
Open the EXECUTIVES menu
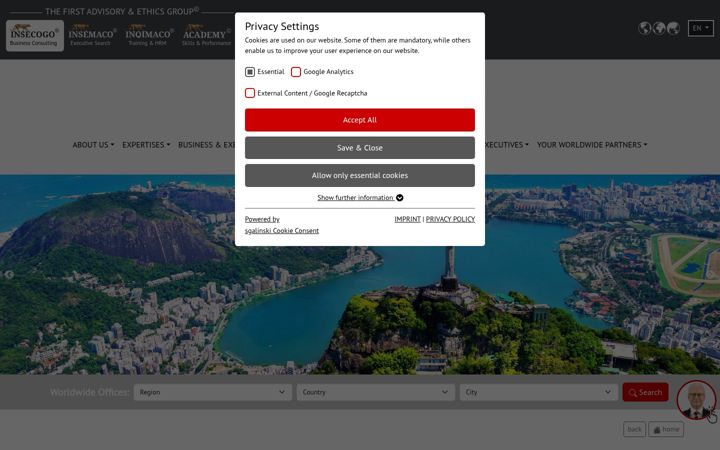(506, 145)
